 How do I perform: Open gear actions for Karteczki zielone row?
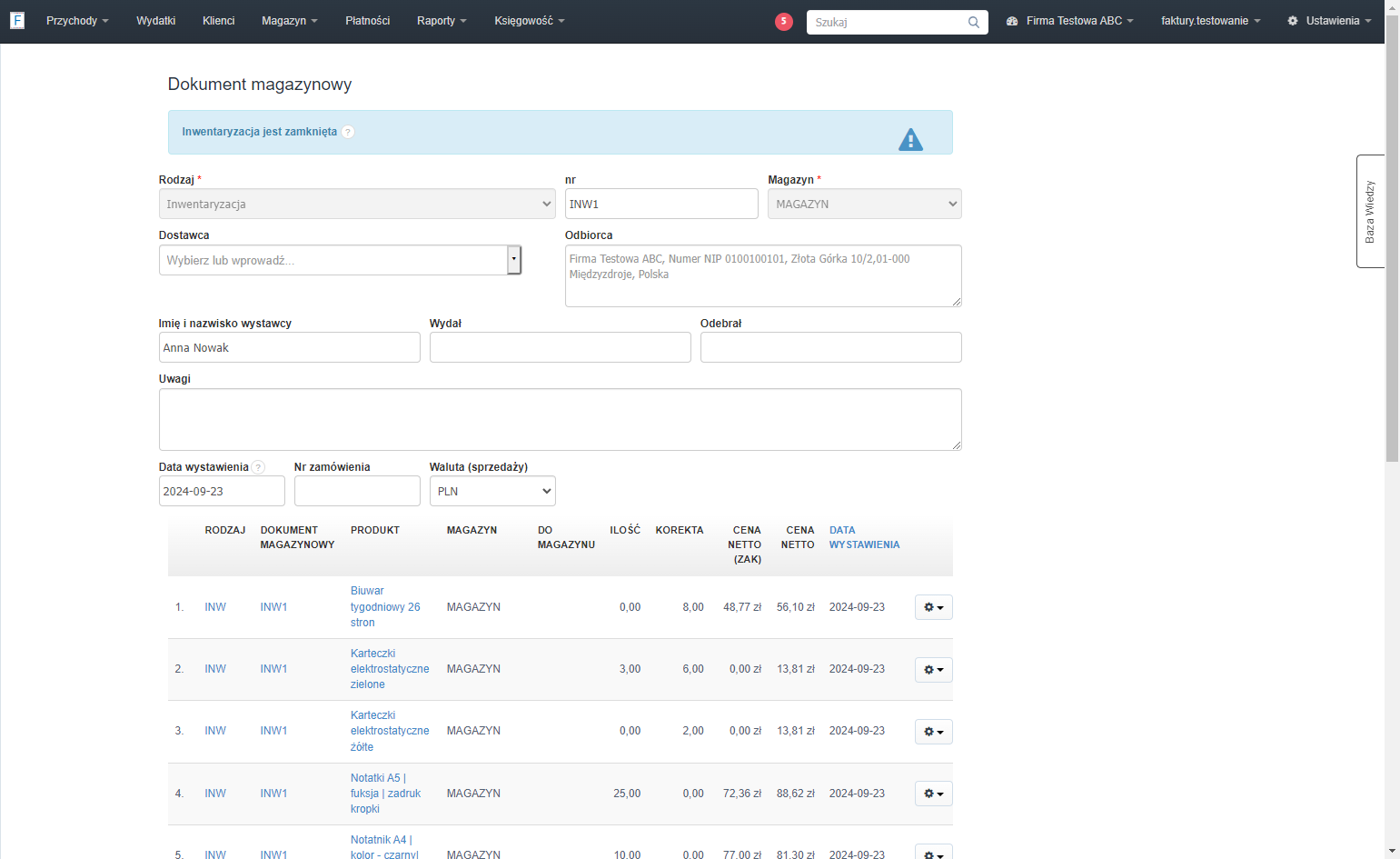933,670
